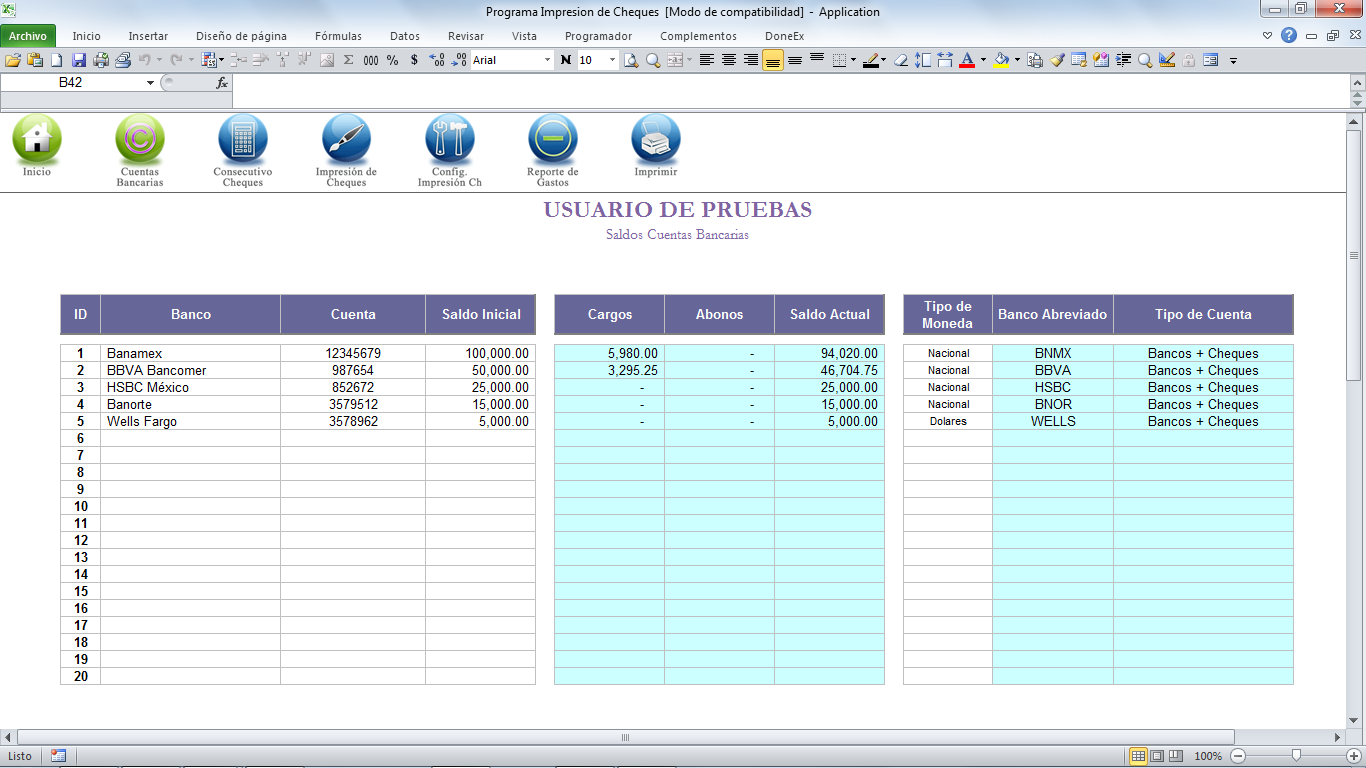Expand the font size dropdown

612,60
